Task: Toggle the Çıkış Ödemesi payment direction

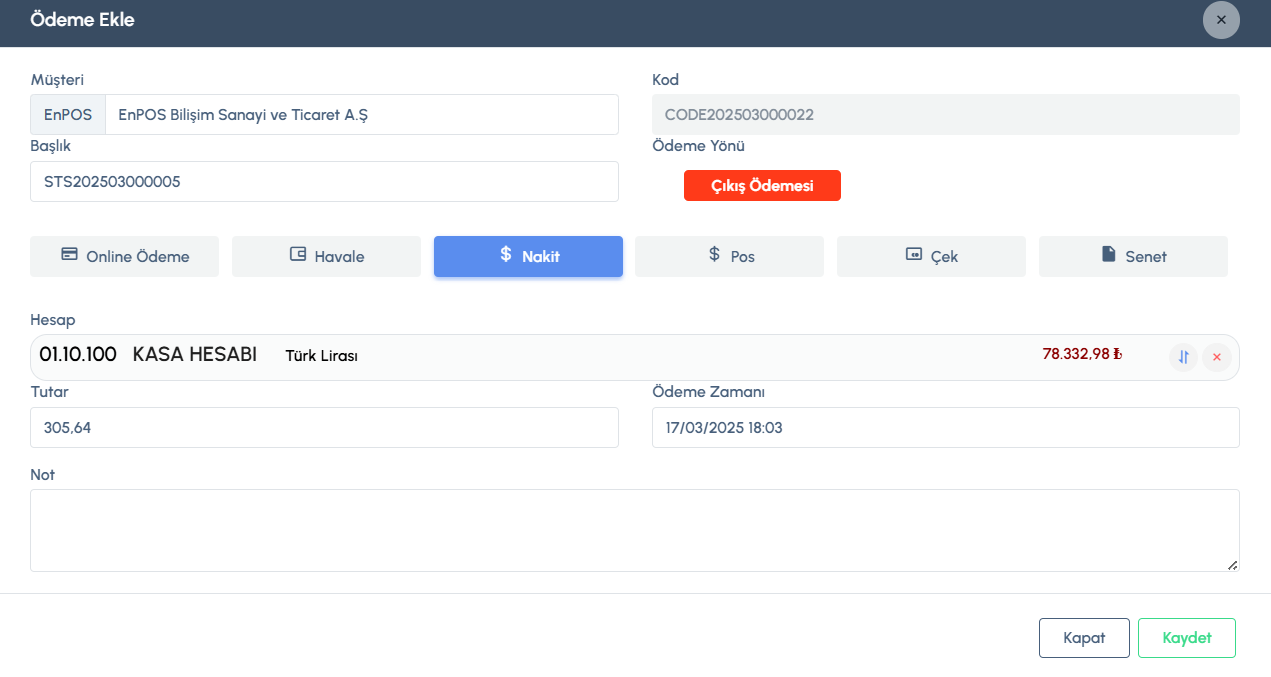Action: pos(762,186)
